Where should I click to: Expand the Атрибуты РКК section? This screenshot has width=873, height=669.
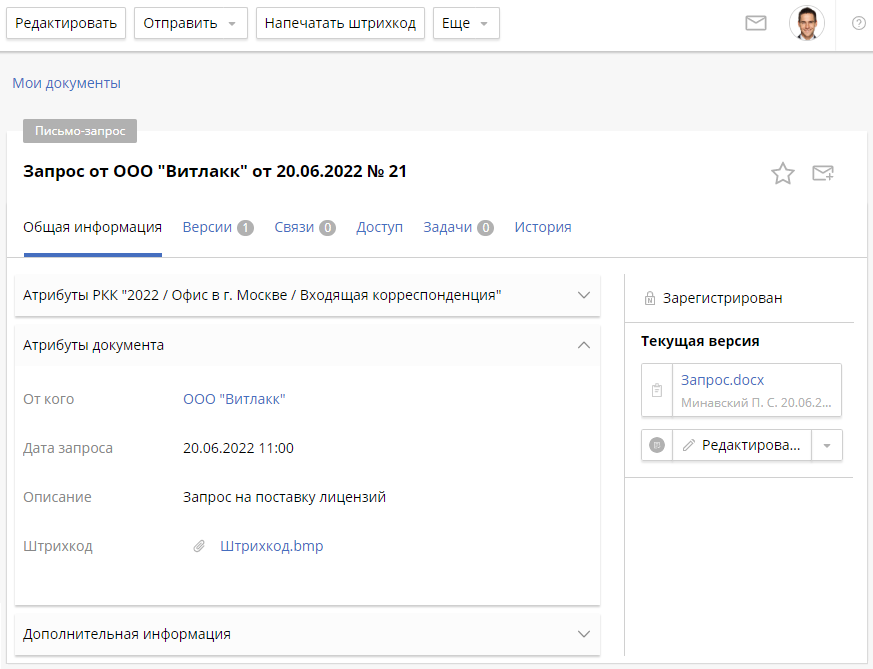(584, 295)
